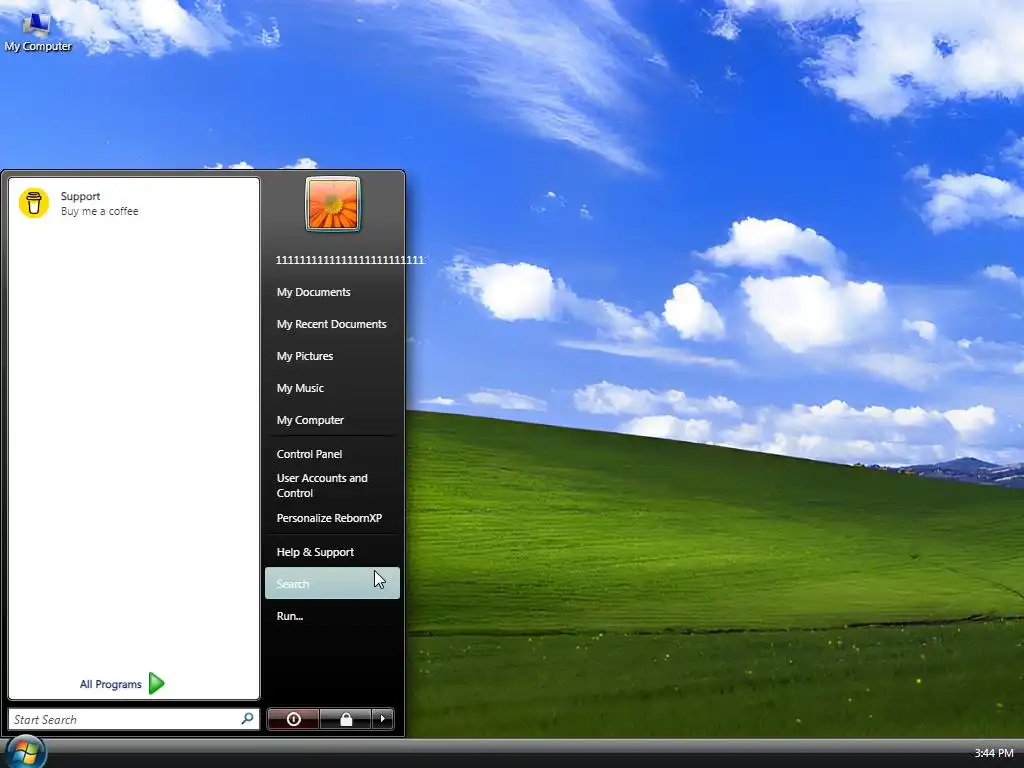Open the Run... dialog
This screenshot has height=768, width=1024.
pyautogui.click(x=332, y=616)
